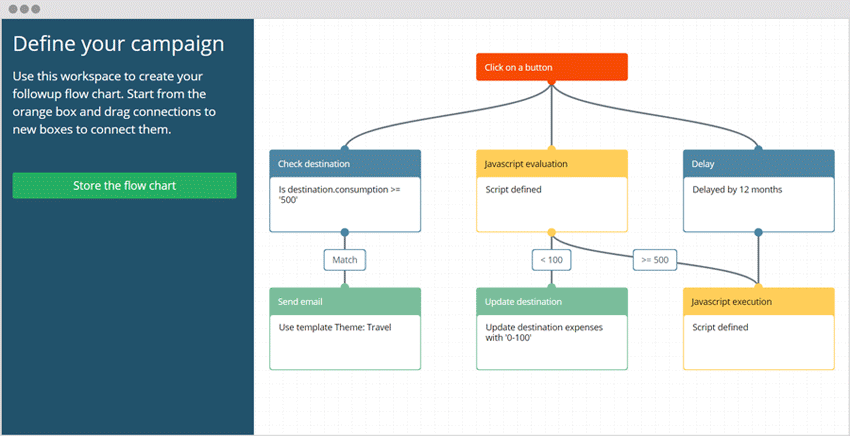Click the output dot below Check destination box
This screenshot has width=850, height=436.
(x=345, y=232)
